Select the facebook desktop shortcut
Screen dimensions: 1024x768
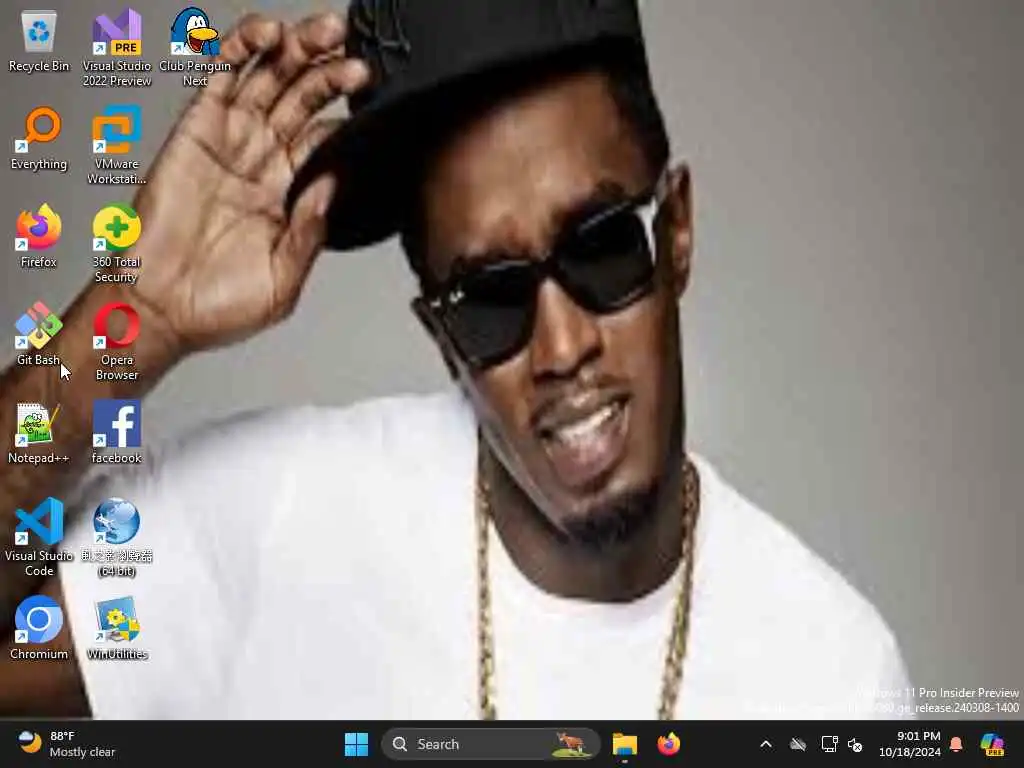pyautogui.click(x=117, y=433)
